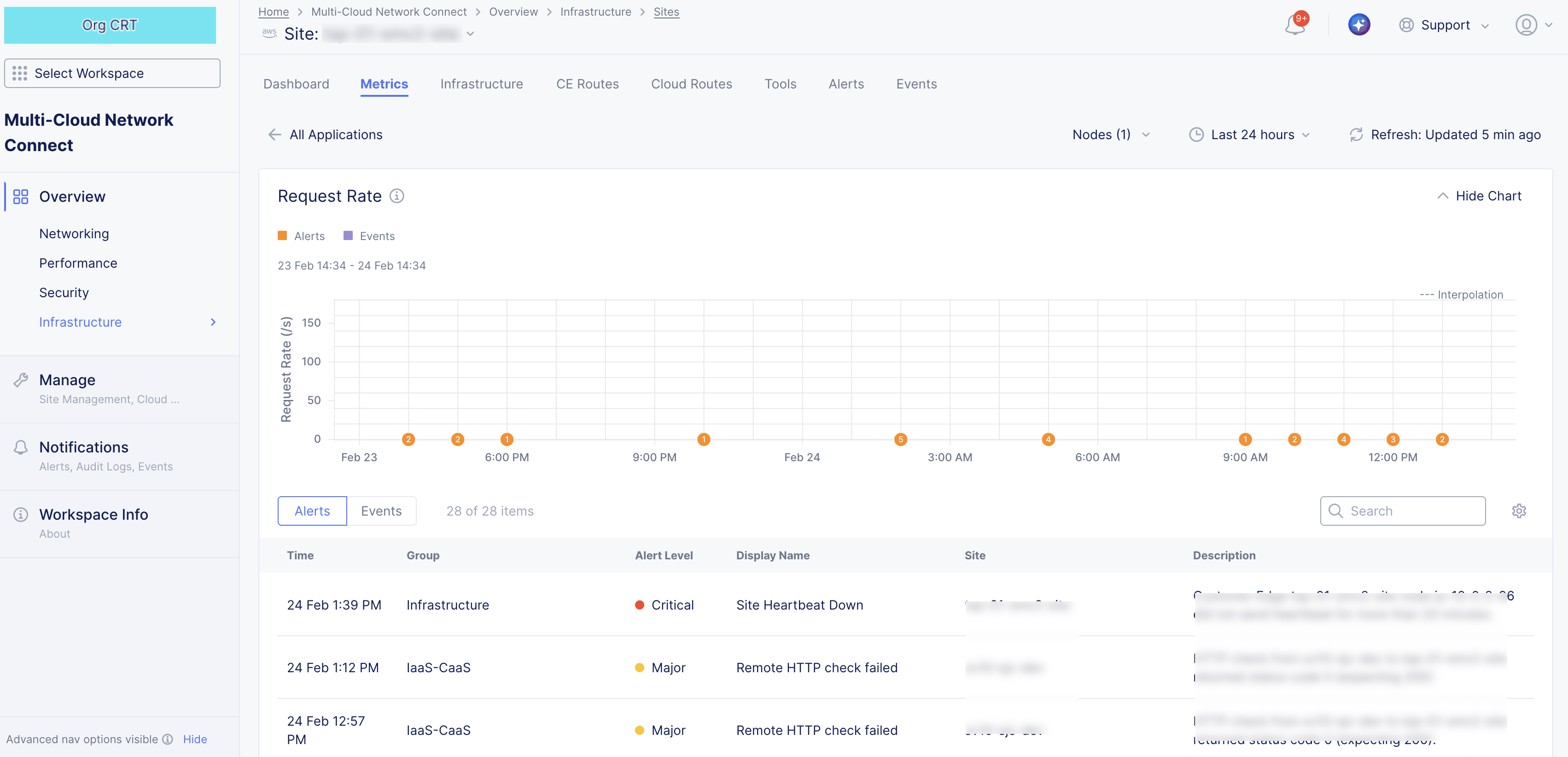Image resolution: width=1568 pixels, height=757 pixels.
Task: Collapse the chart with Hide Chart
Action: [x=1480, y=195]
